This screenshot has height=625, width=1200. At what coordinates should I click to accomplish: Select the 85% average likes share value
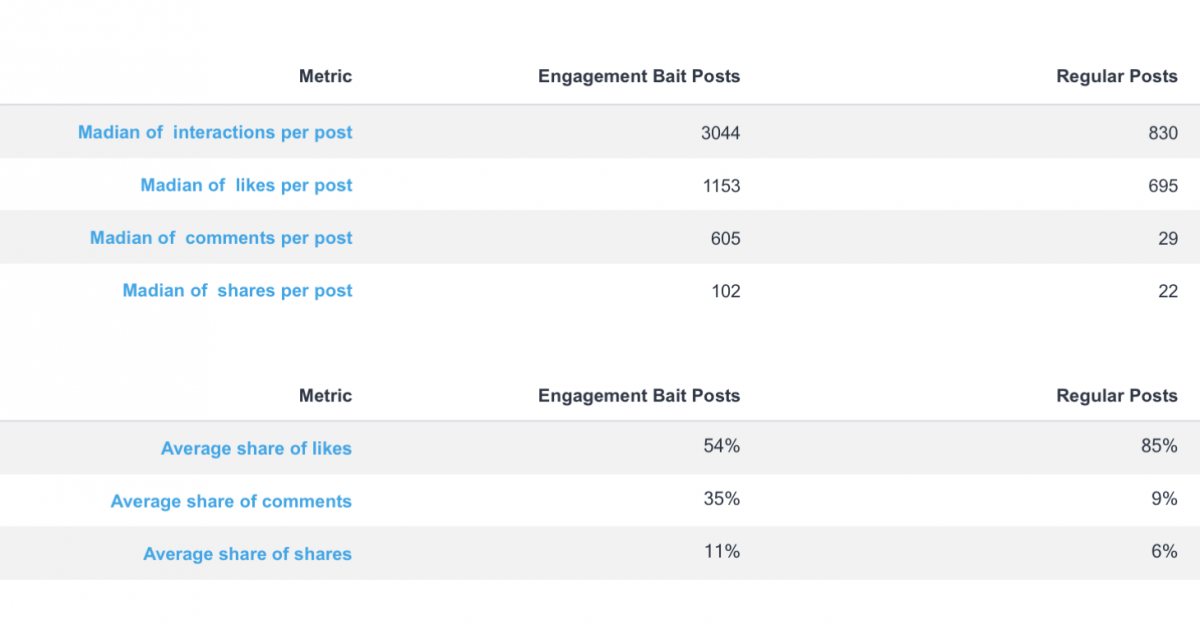click(x=1159, y=446)
